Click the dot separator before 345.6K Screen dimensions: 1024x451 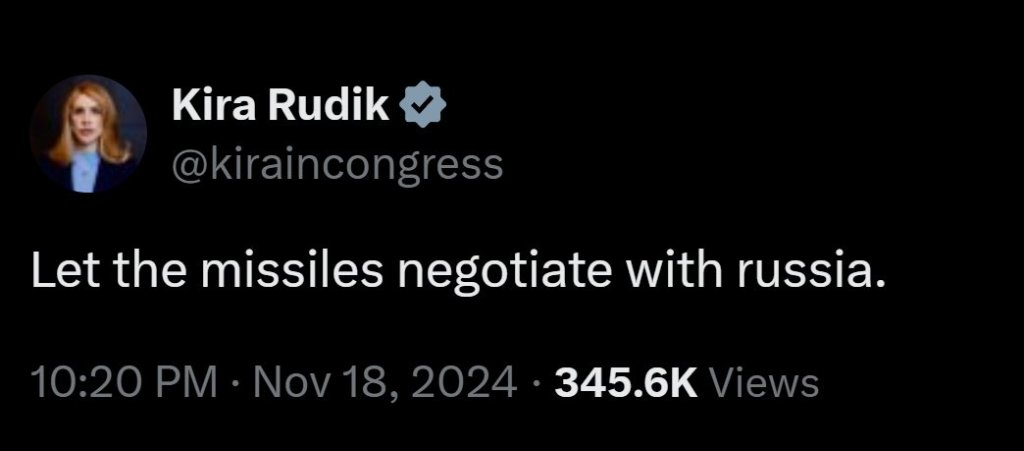pos(541,382)
